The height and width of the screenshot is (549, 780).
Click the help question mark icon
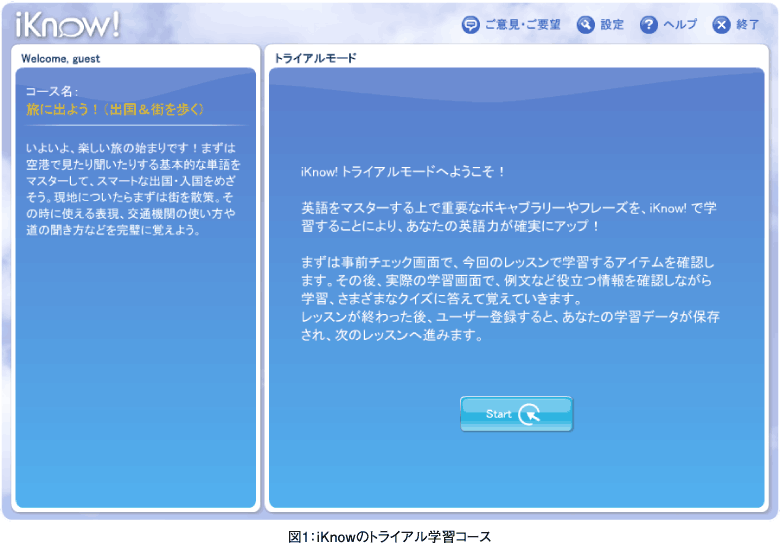(x=649, y=24)
